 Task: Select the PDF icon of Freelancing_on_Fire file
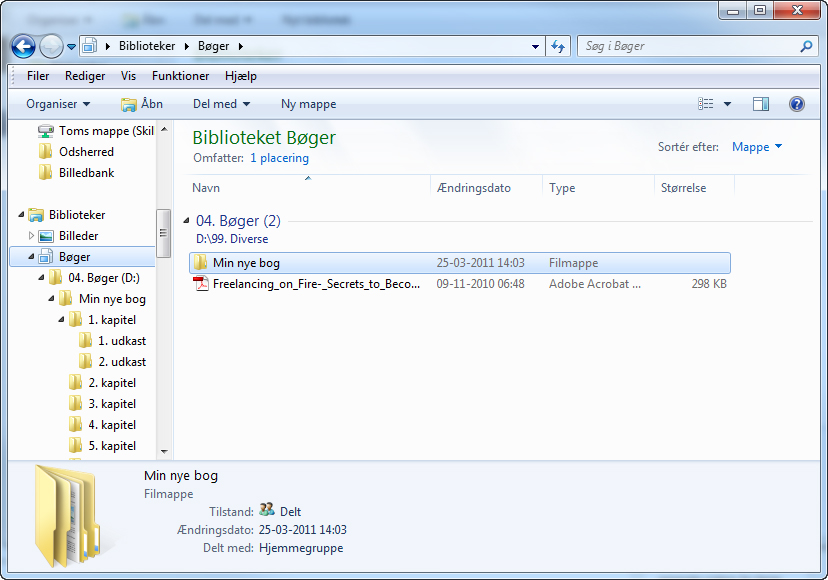[201, 284]
